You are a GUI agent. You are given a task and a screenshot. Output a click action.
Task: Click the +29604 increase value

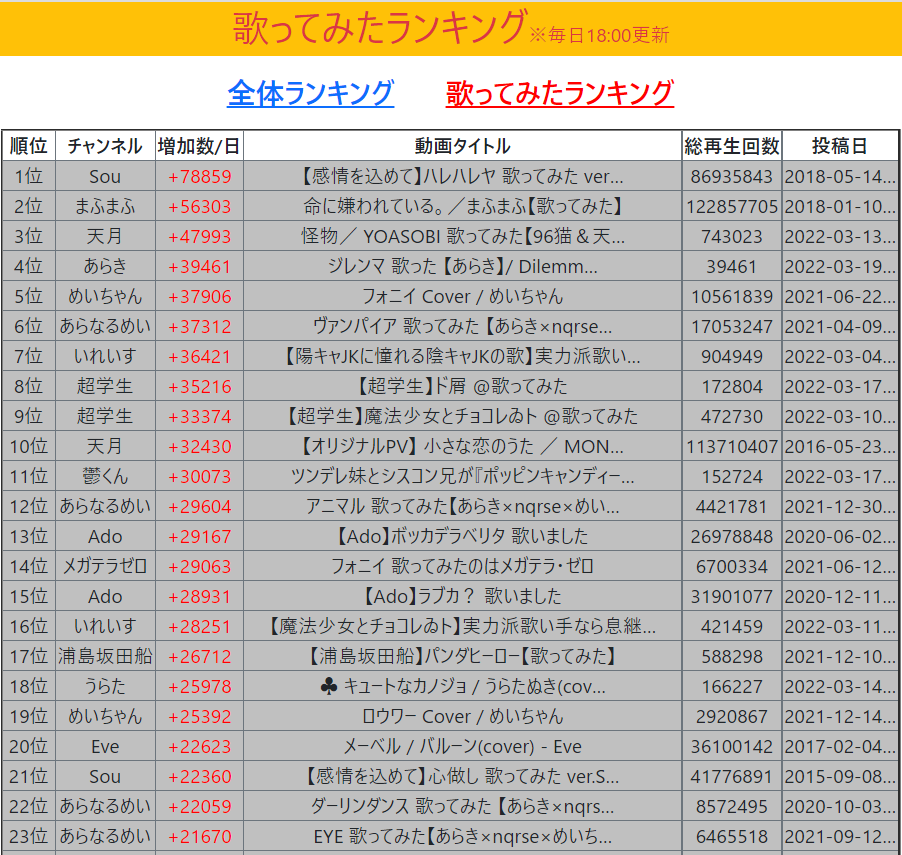click(200, 506)
